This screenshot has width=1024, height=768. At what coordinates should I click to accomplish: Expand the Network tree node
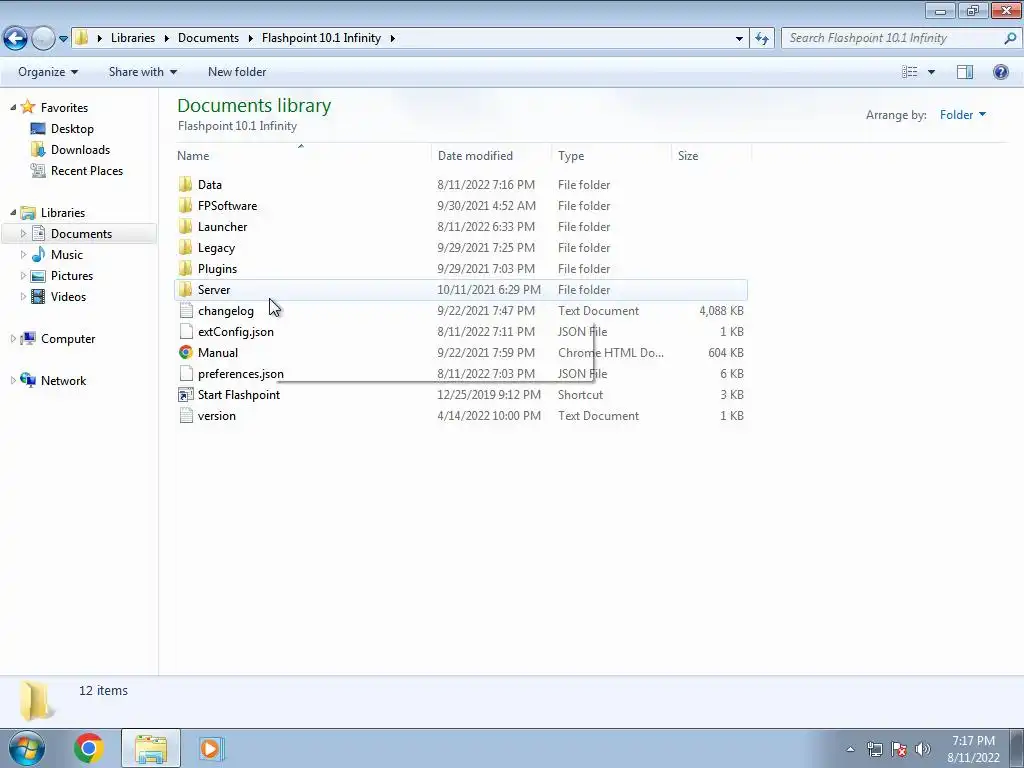click(13, 380)
